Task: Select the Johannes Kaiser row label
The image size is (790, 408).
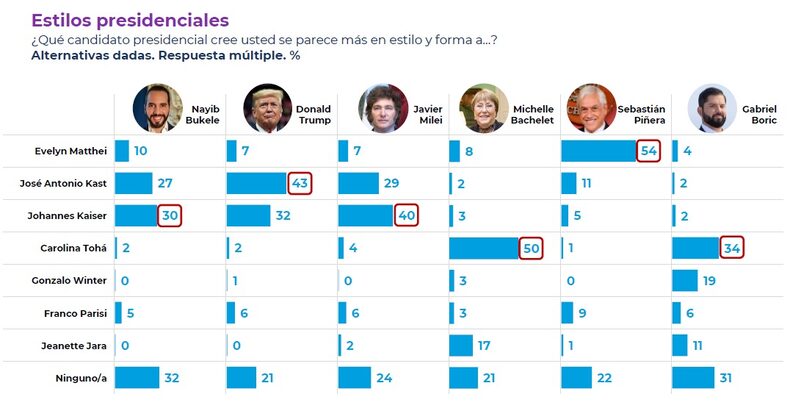Action: [x=70, y=216]
